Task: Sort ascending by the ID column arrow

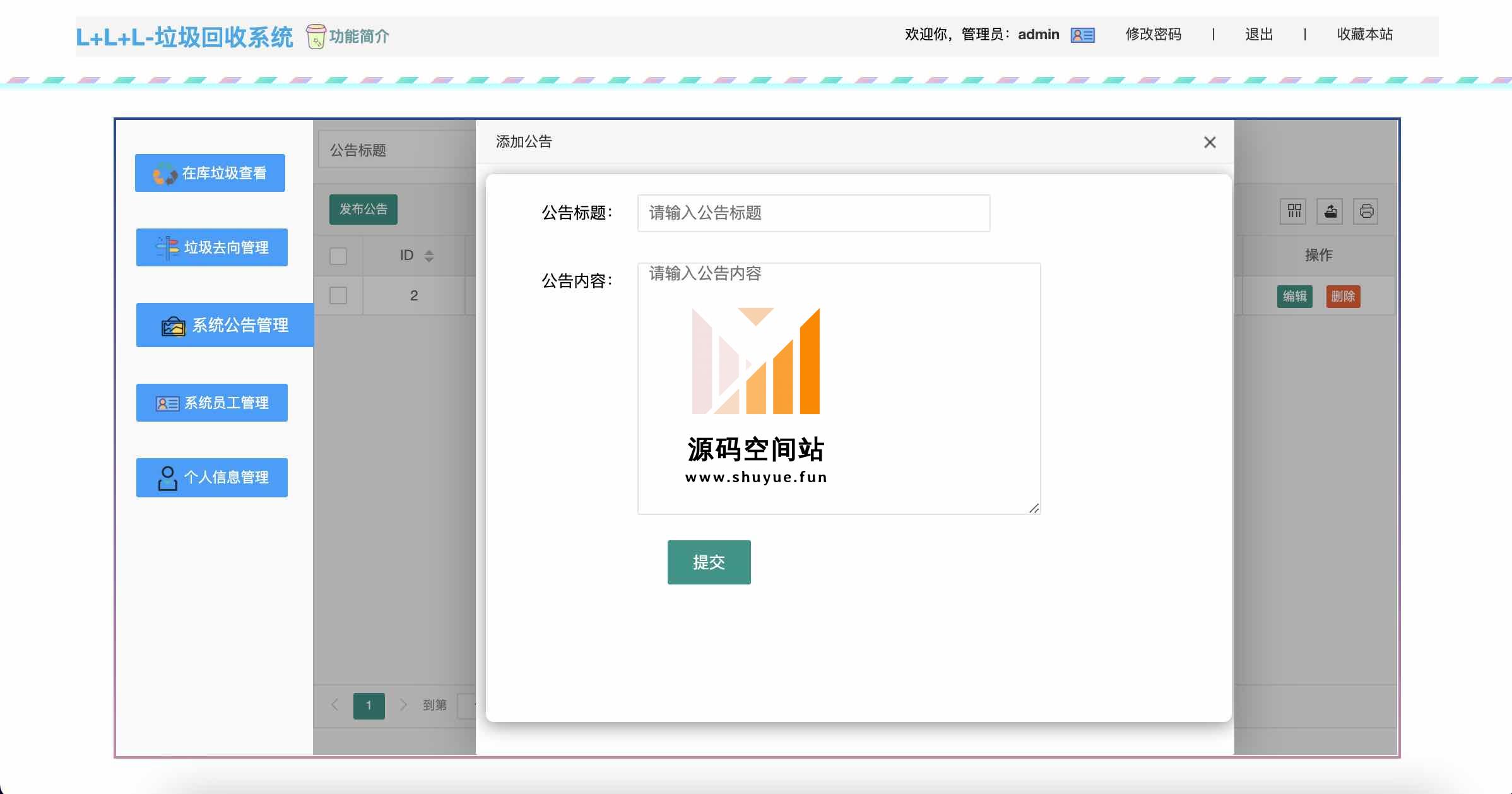Action: click(x=429, y=252)
